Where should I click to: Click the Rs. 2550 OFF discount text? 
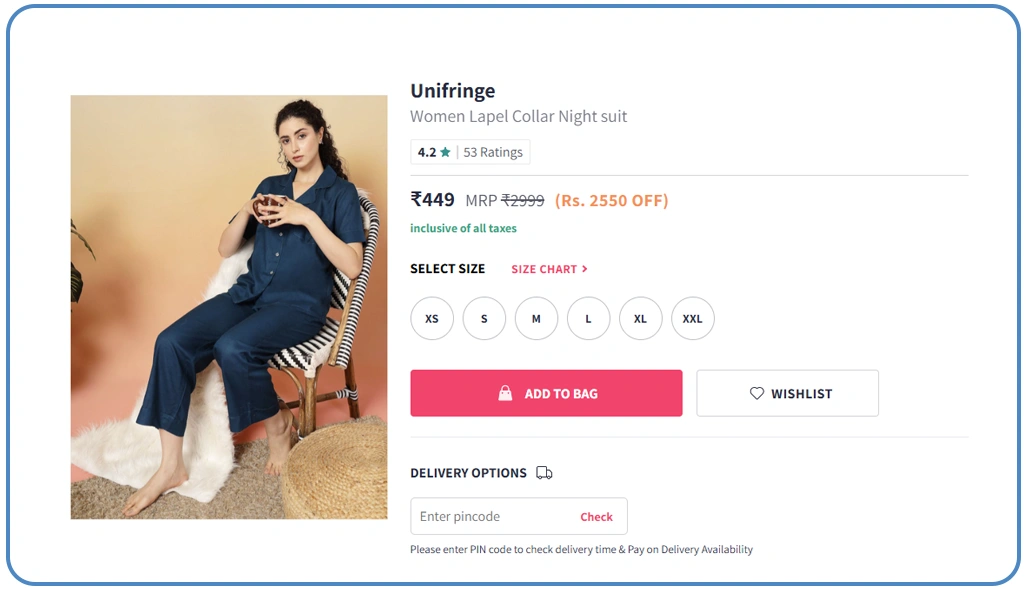pyautogui.click(x=611, y=201)
